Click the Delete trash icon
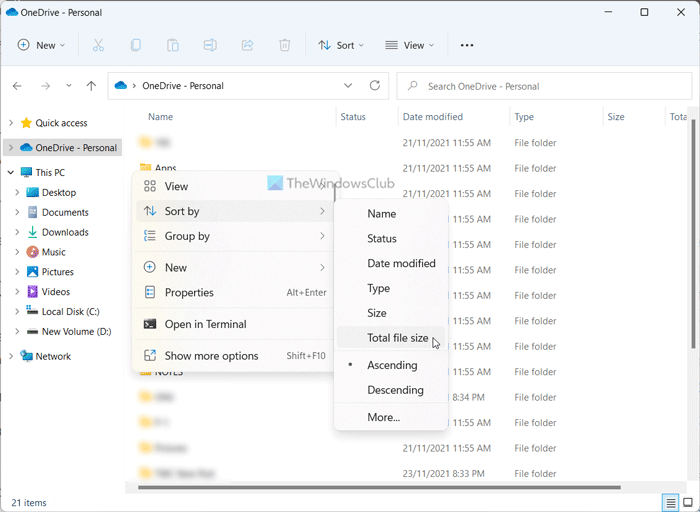This screenshot has width=700, height=512. 285,45
